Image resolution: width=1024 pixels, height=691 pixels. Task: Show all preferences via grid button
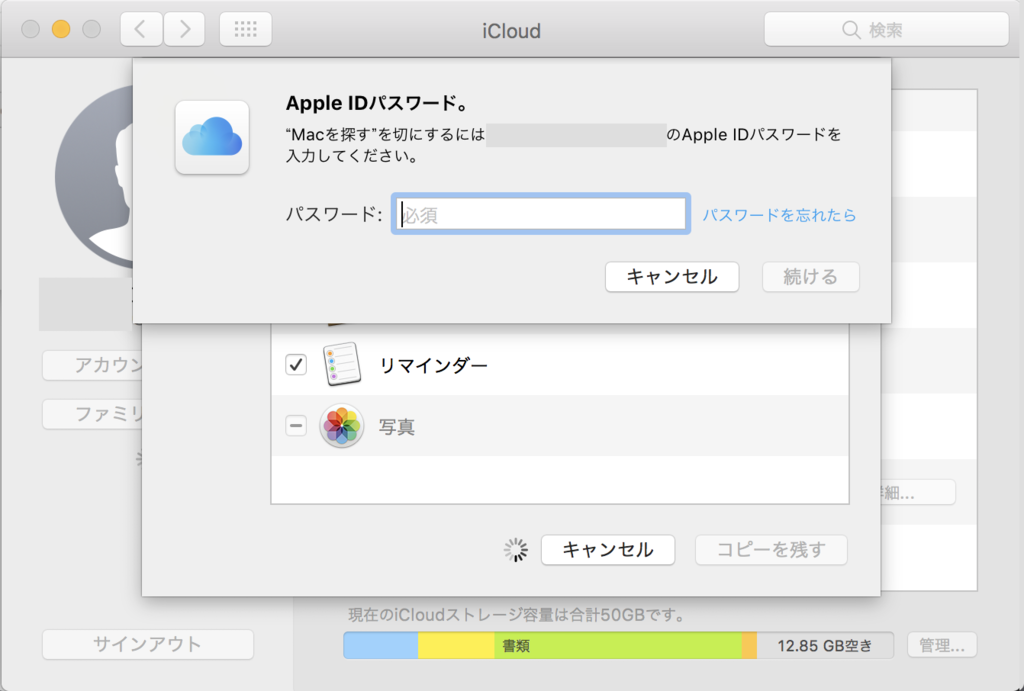(x=246, y=29)
